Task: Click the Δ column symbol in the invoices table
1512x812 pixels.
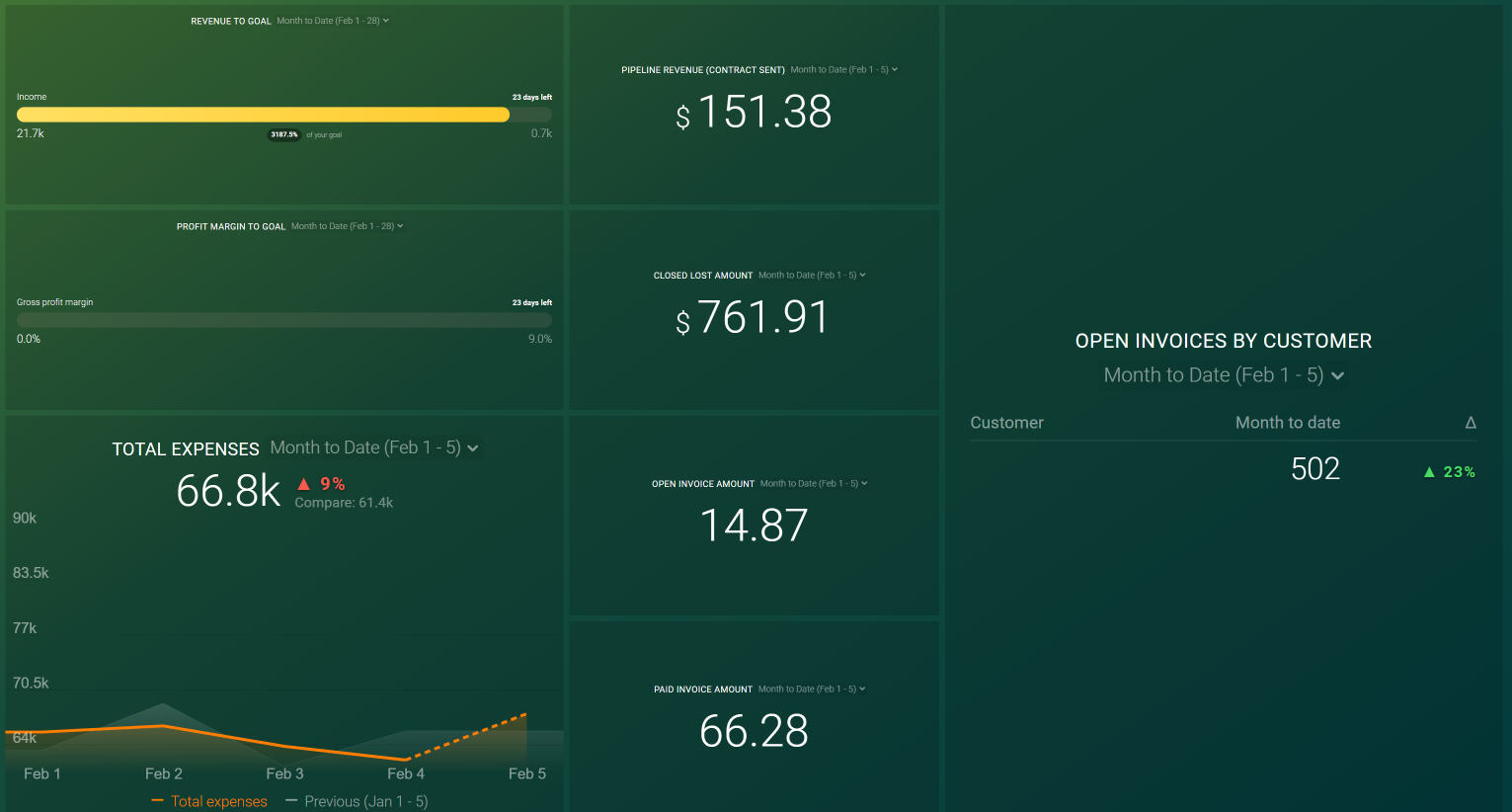Action: pyautogui.click(x=1472, y=422)
